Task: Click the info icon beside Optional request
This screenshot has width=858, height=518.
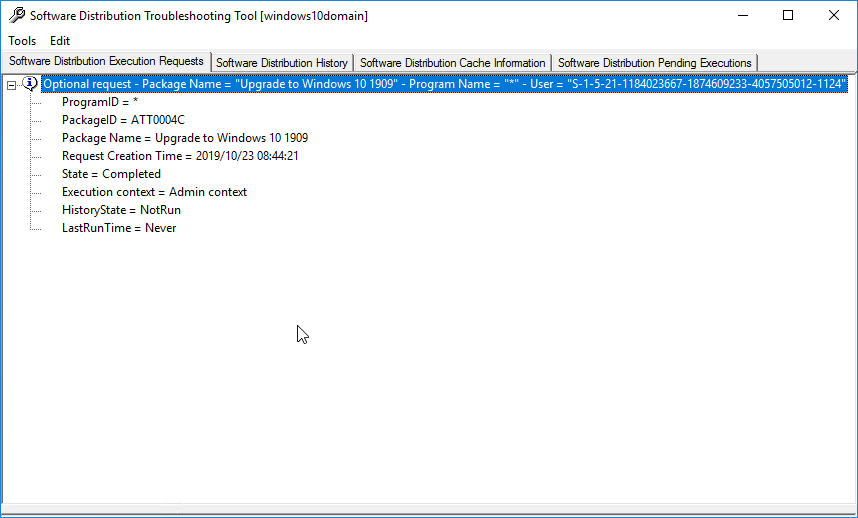Action: (30, 84)
